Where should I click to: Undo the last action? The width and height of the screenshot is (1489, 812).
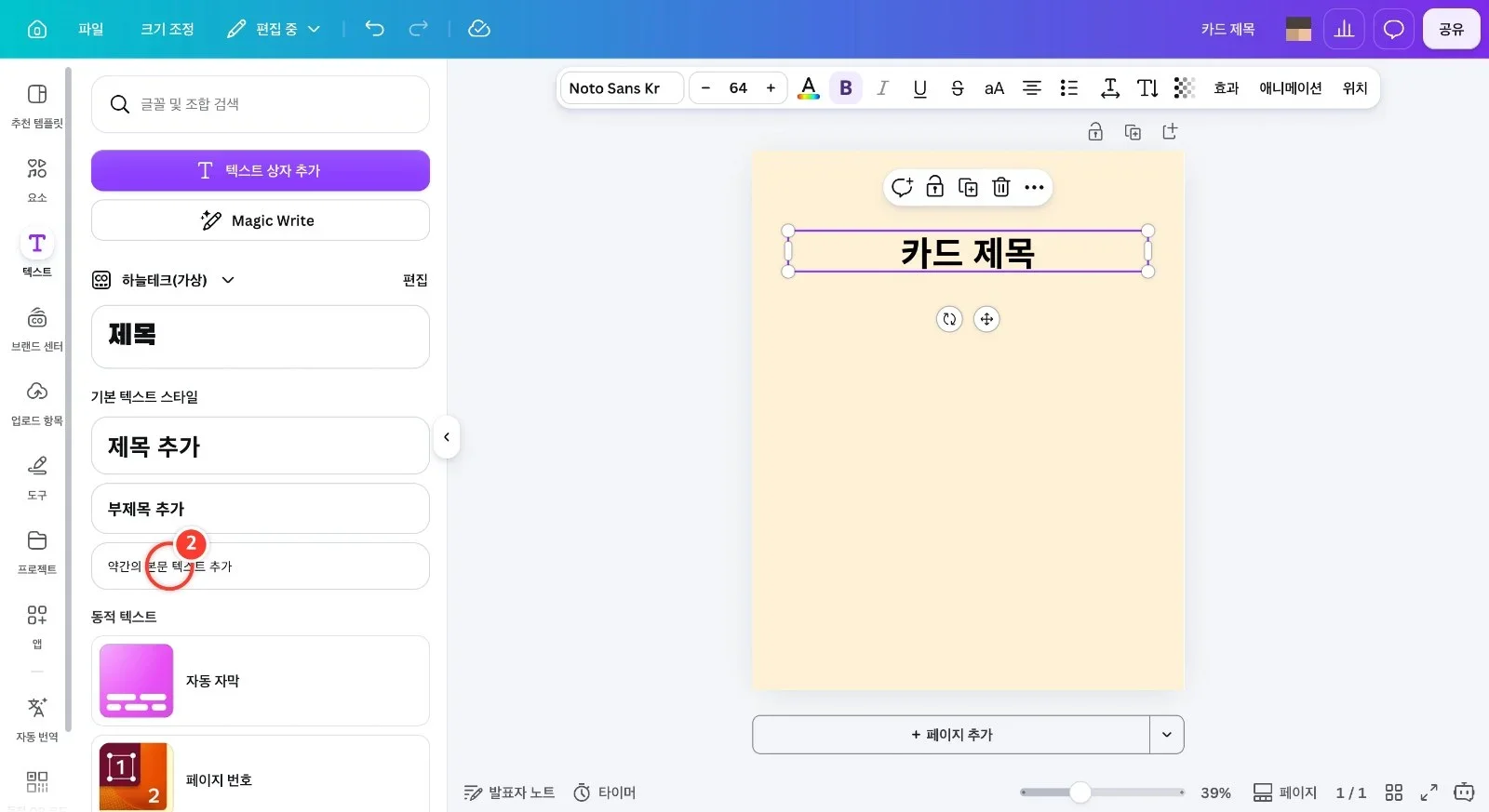click(x=374, y=29)
